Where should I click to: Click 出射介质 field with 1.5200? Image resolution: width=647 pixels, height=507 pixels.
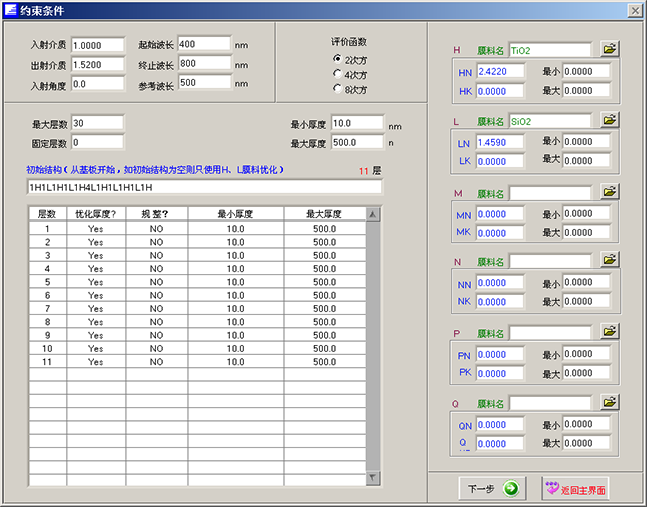click(x=97, y=64)
